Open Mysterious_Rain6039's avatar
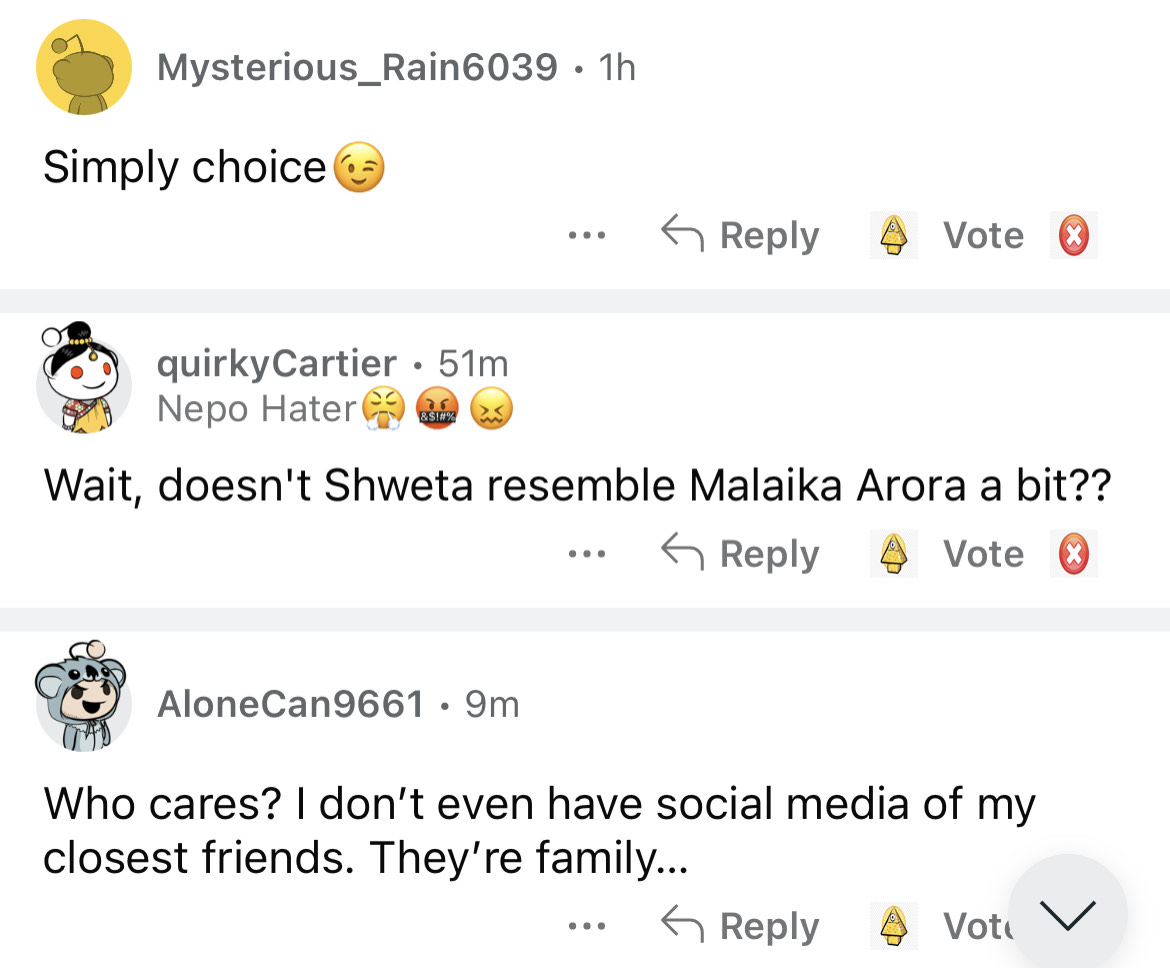 pyautogui.click(x=84, y=67)
